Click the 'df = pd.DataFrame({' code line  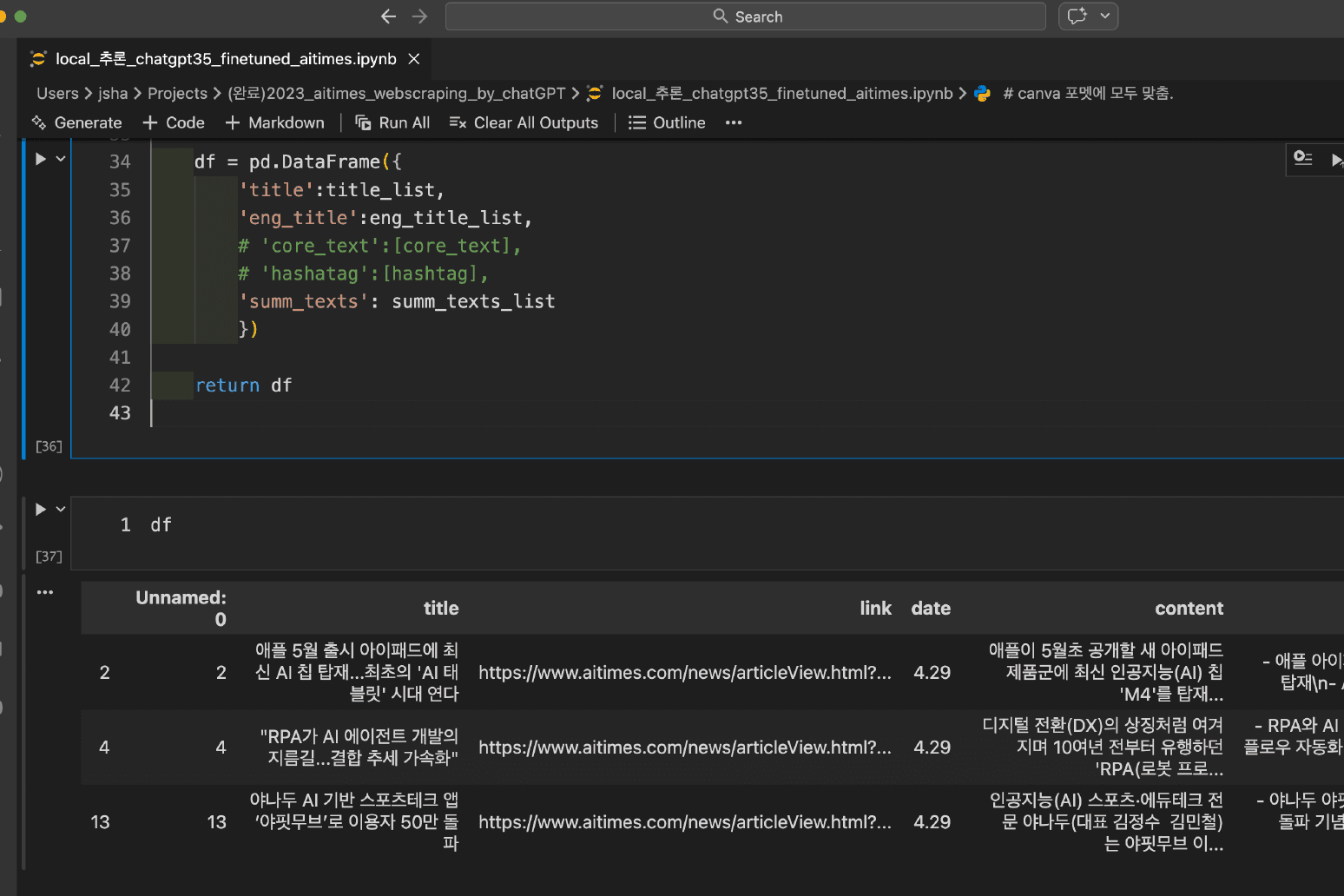pyautogui.click(x=298, y=161)
